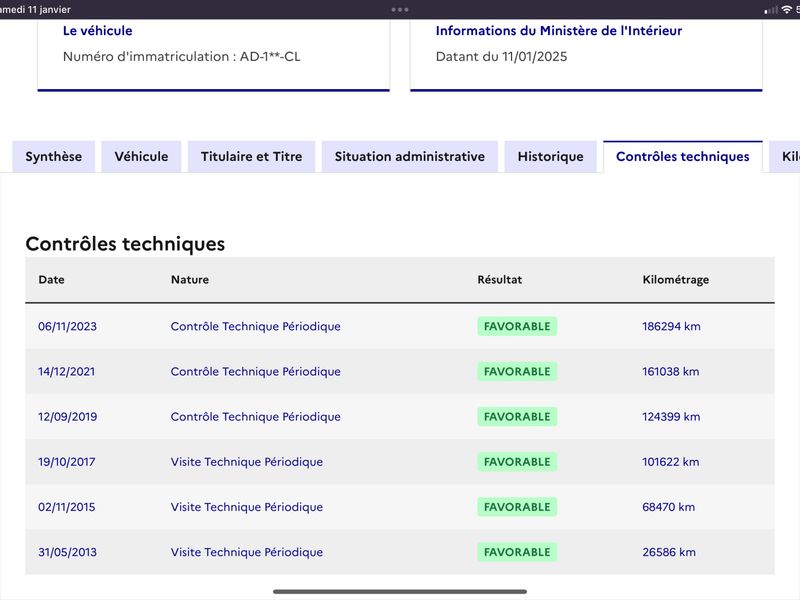Screen dimensions: 800x600
Task: Click the FAVORABLE badge for 06/11/2023
Action: click(x=517, y=327)
